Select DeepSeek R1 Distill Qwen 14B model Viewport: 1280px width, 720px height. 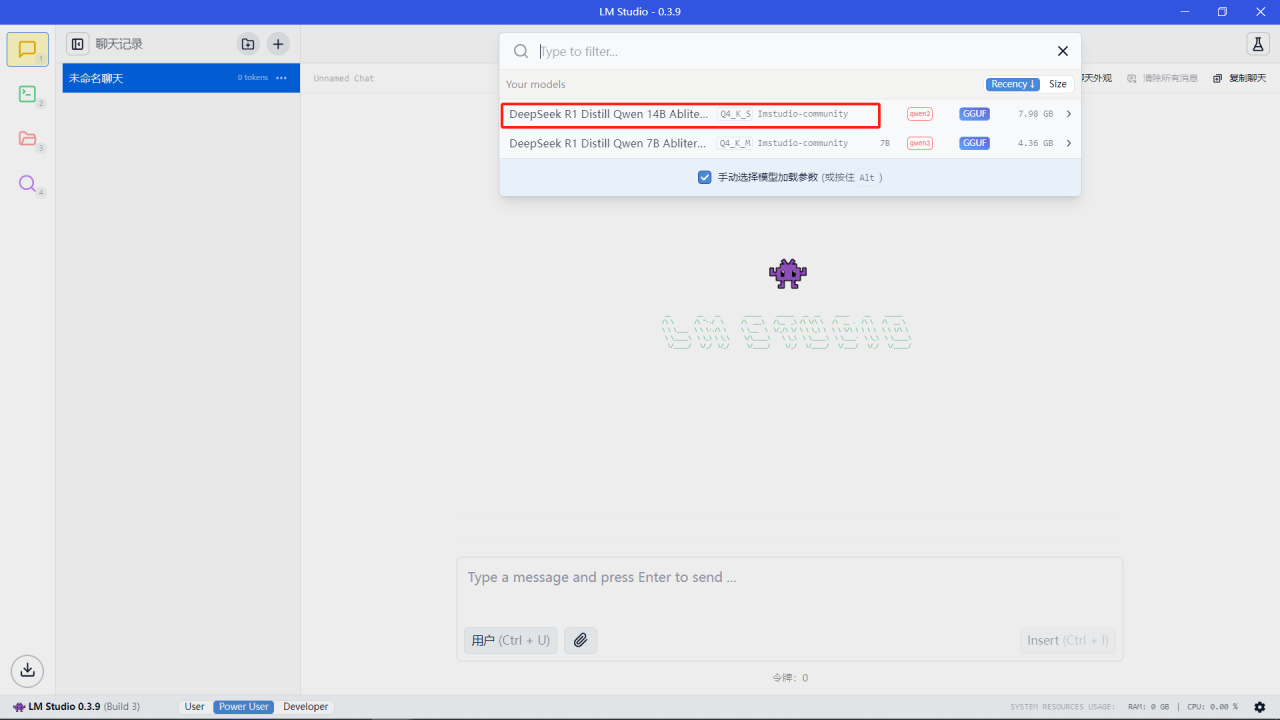(x=790, y=114)
